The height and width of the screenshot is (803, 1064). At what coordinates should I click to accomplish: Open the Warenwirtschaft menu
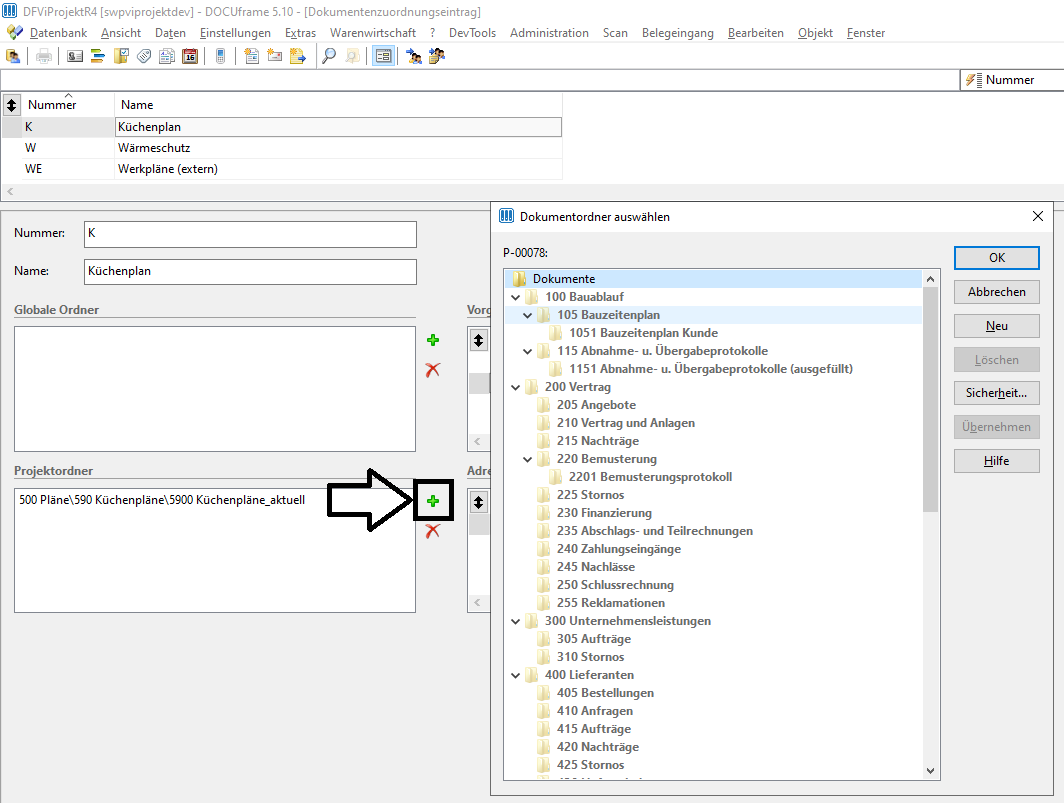(373, 33)
